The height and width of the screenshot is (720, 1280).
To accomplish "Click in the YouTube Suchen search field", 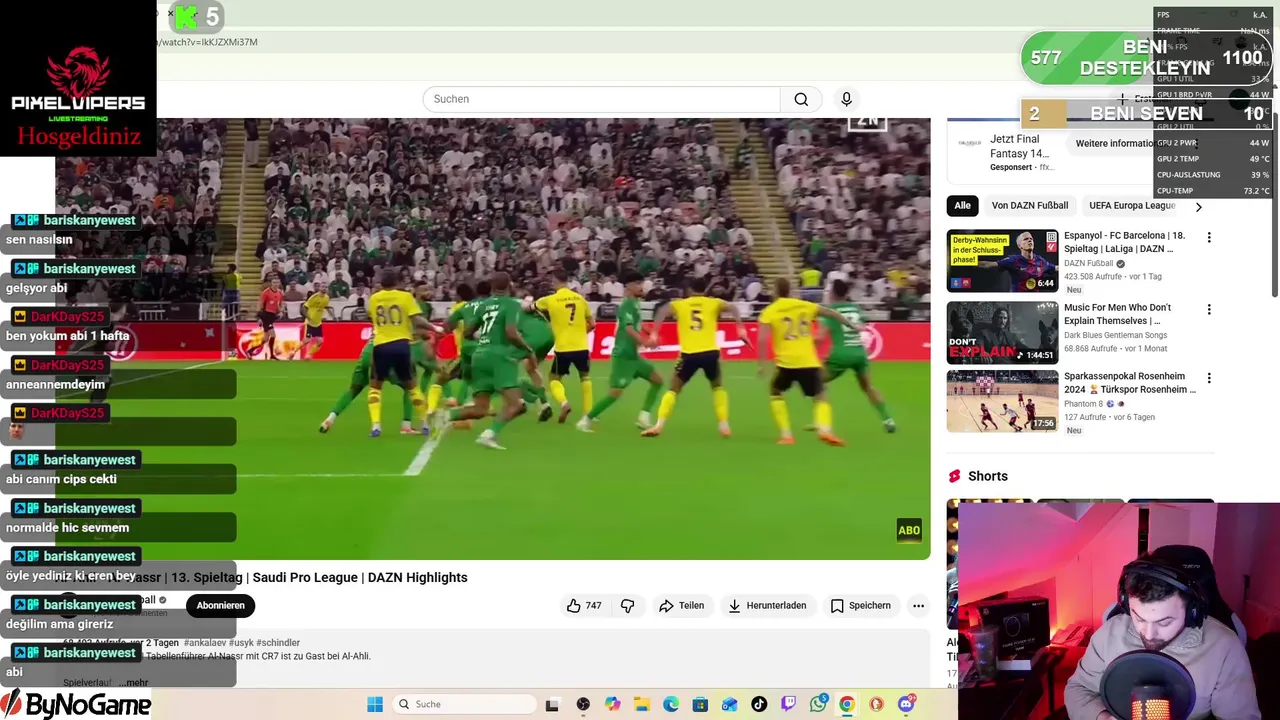I will [x=601, y=99].
